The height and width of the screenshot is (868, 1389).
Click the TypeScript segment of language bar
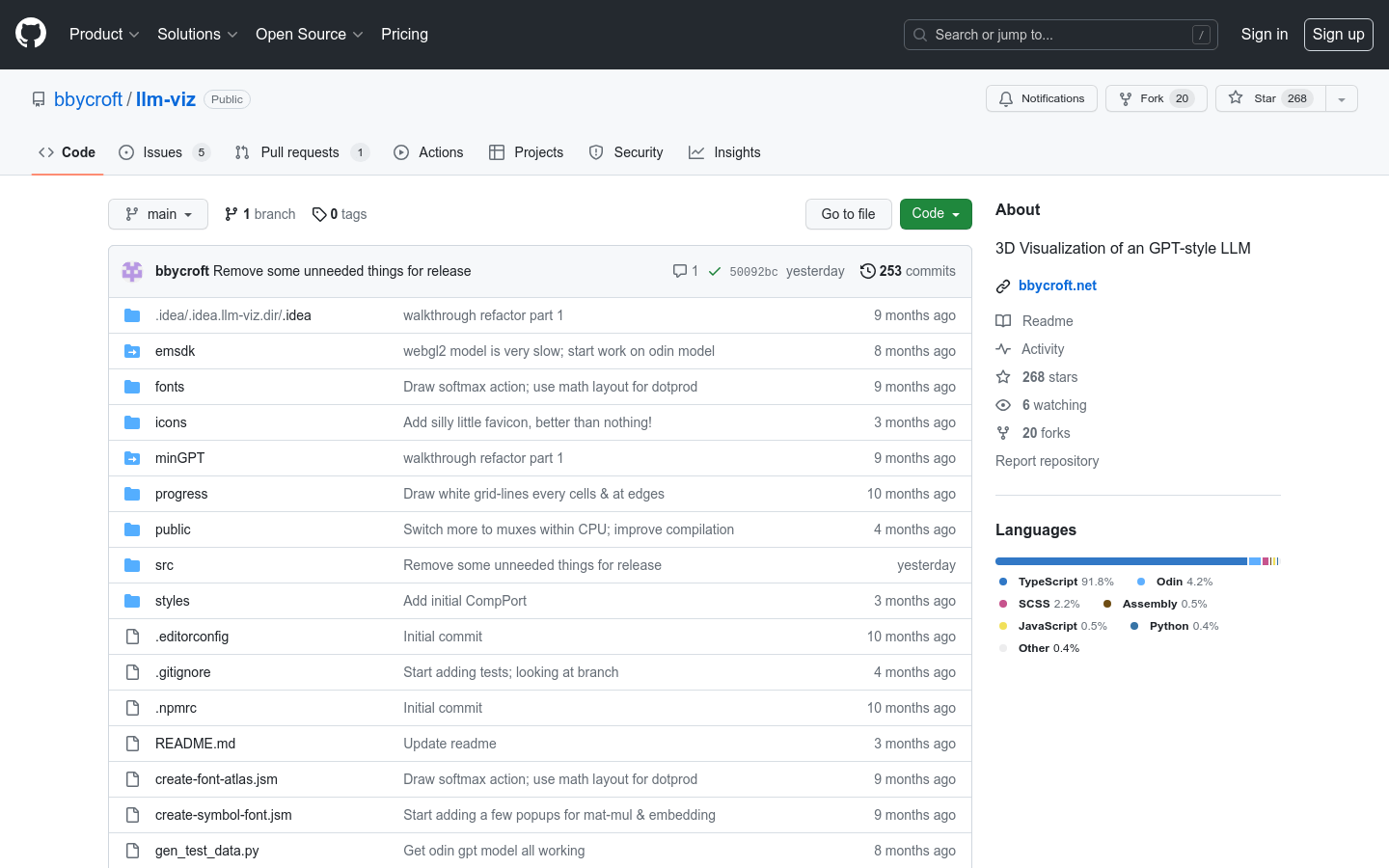click(1120, 561)
